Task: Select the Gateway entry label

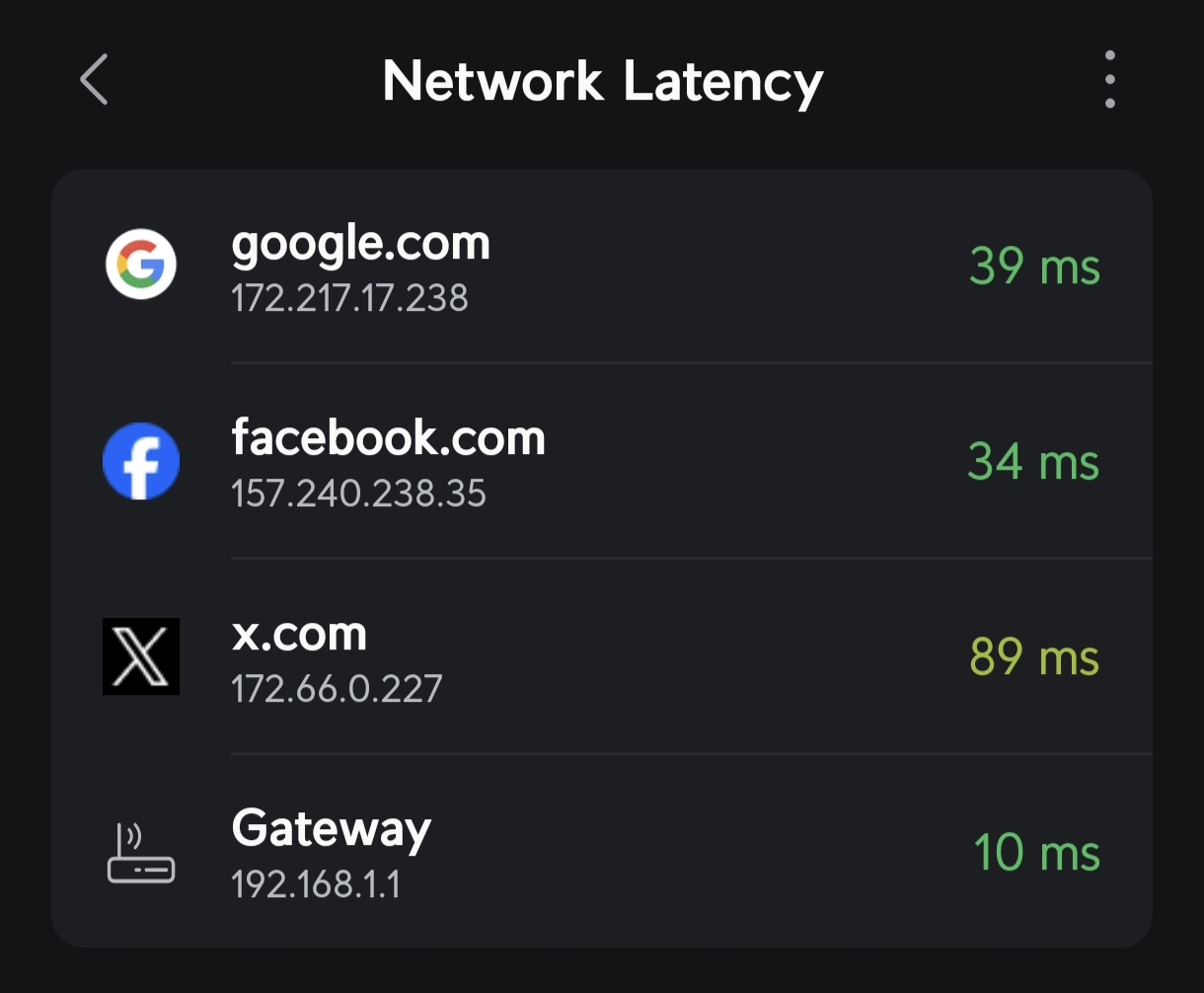Action: click(x=332, y=830)
